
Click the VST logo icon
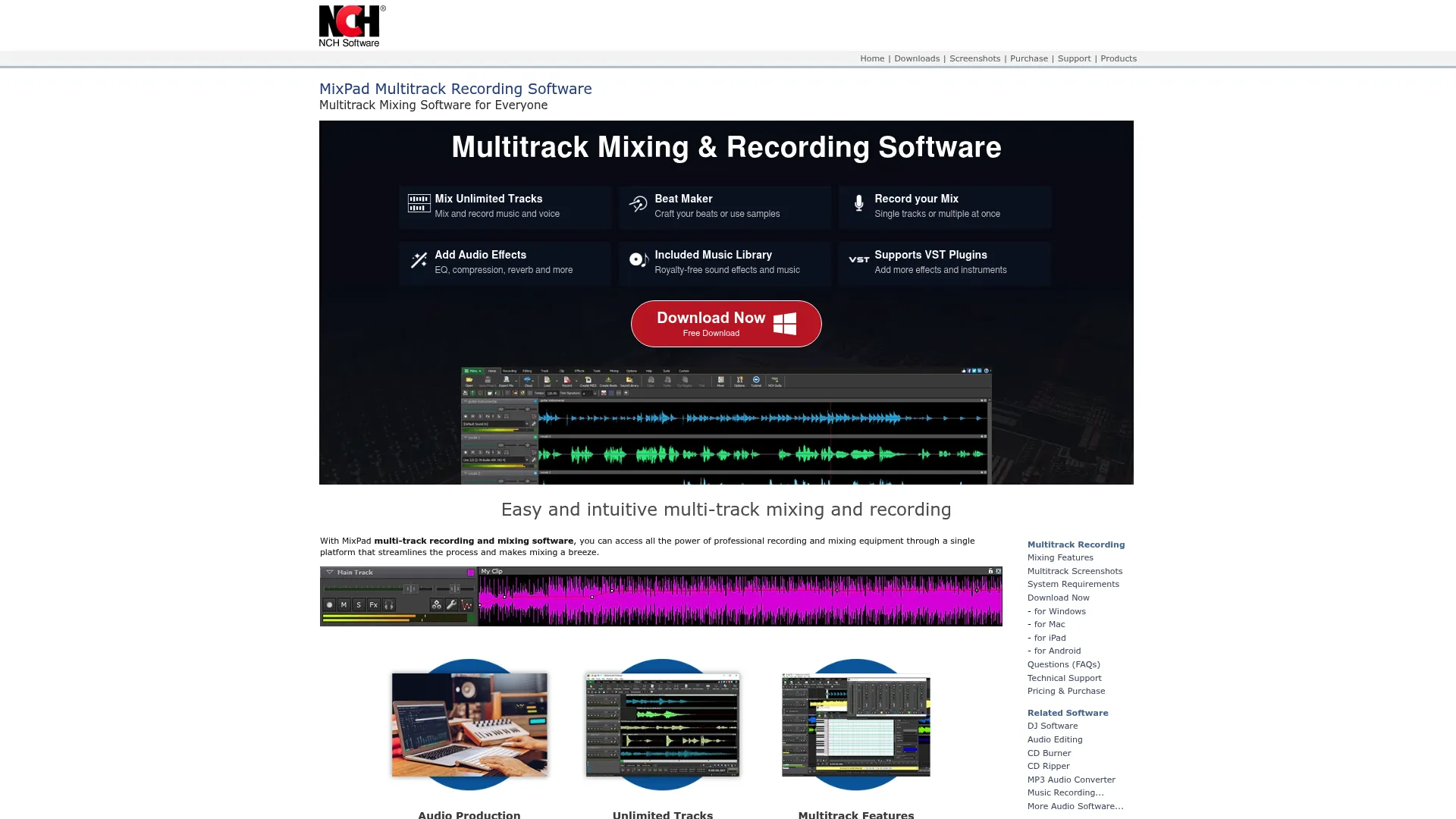point(858,259)
